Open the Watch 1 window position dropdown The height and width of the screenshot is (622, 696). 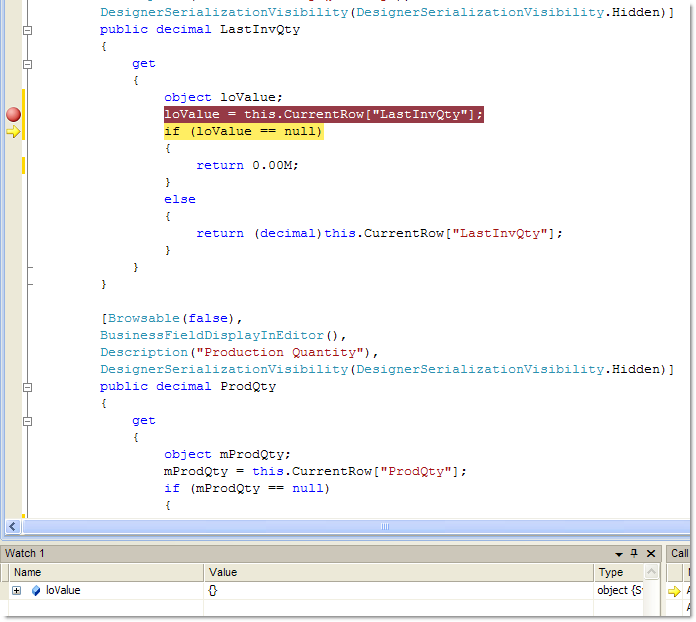(617, 553)
